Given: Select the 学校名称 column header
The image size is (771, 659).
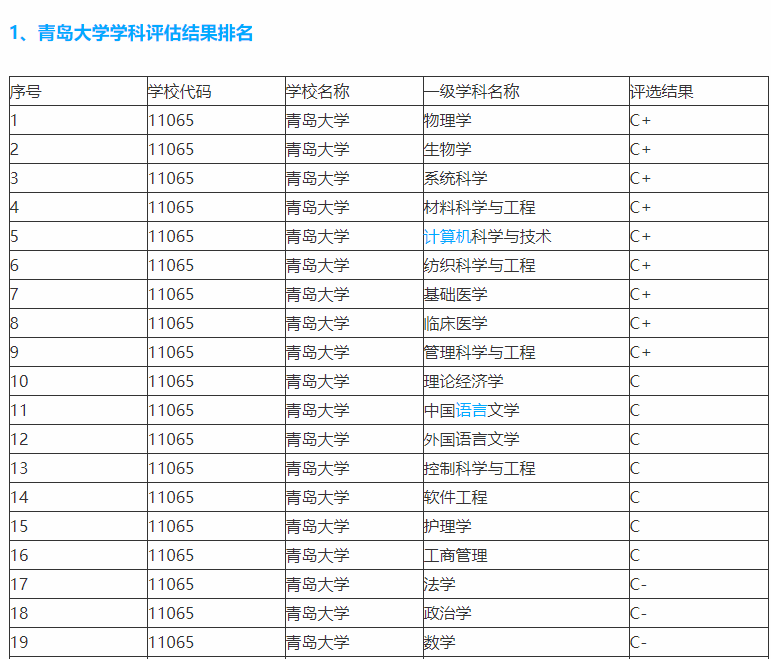Looking at the screenshot, I should [x=354, y=91].
